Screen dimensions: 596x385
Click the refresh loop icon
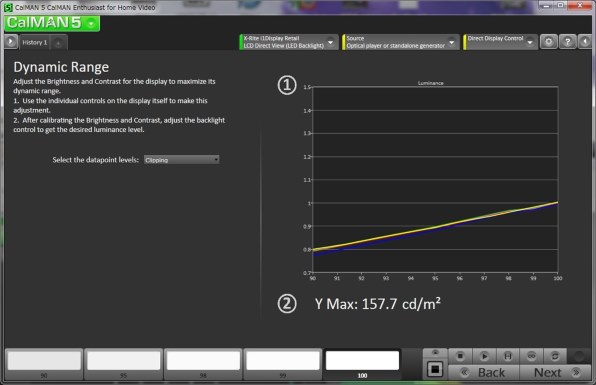[x=555, y=356]
